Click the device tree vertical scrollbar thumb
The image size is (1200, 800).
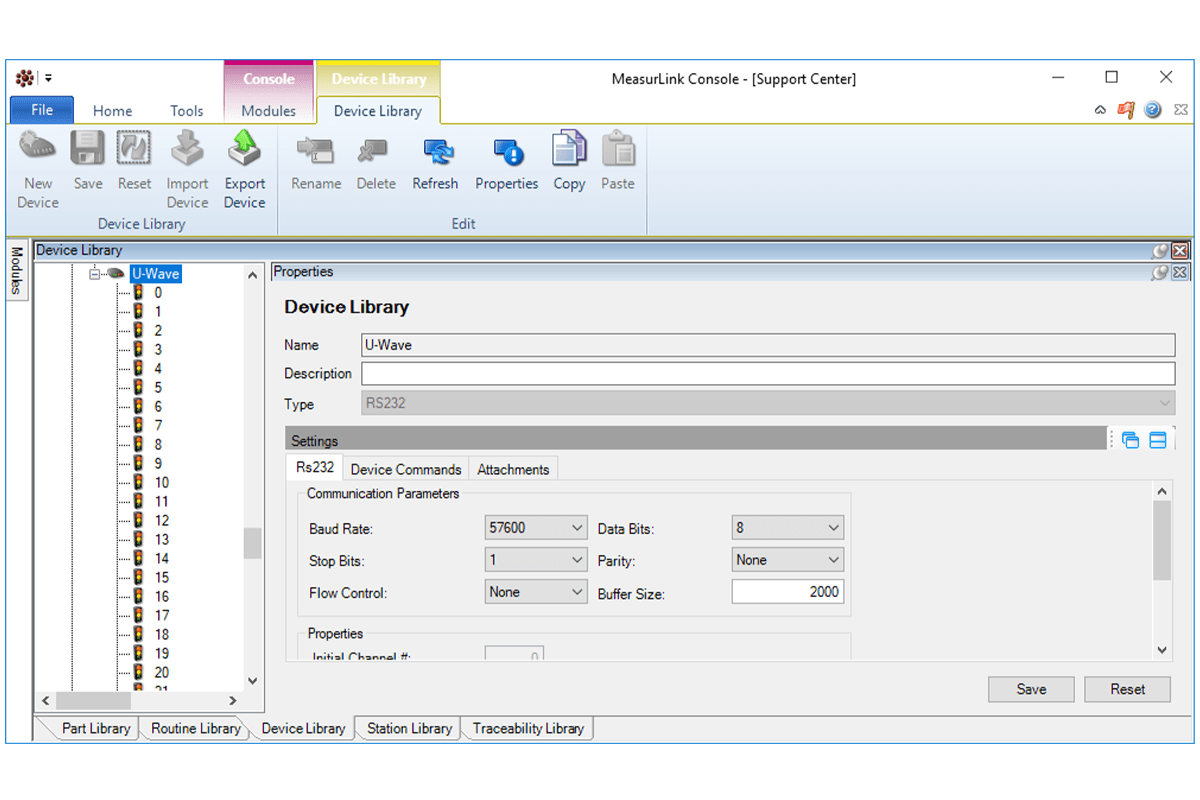tap(252, 543)
